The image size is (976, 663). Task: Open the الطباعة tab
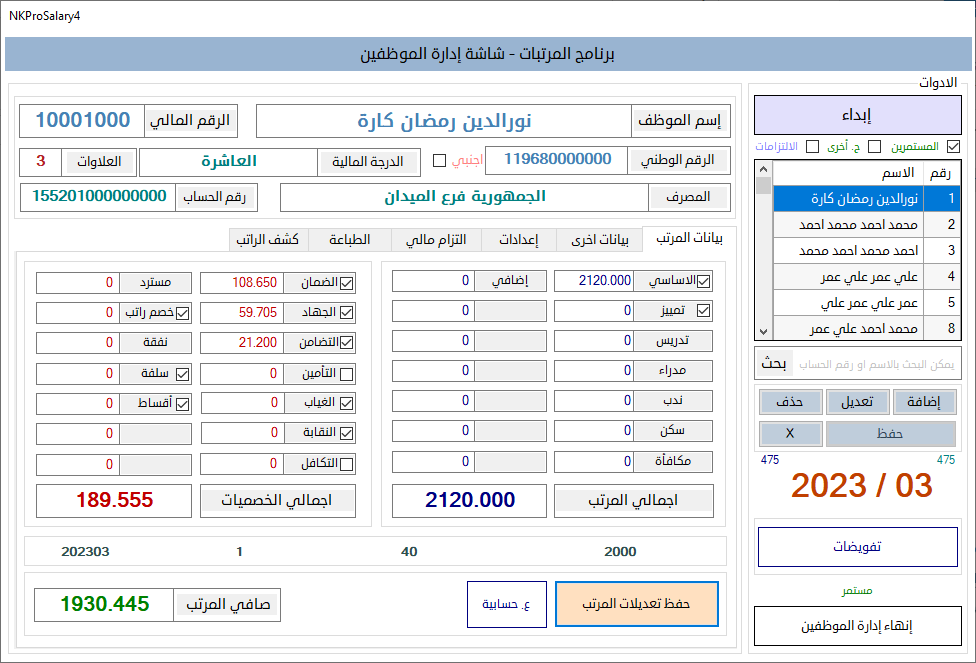(x=350, y=240)
